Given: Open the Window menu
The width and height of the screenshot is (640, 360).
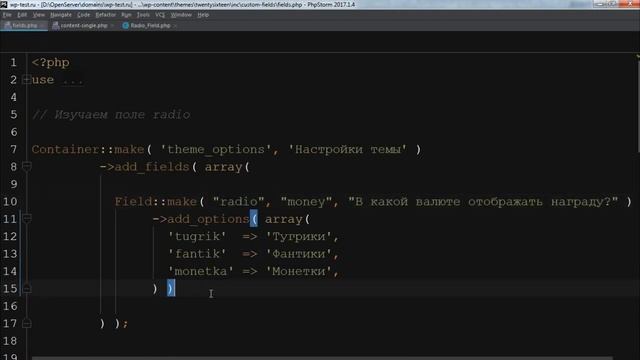Looking at the screenshot, I should tap(181, 15).
